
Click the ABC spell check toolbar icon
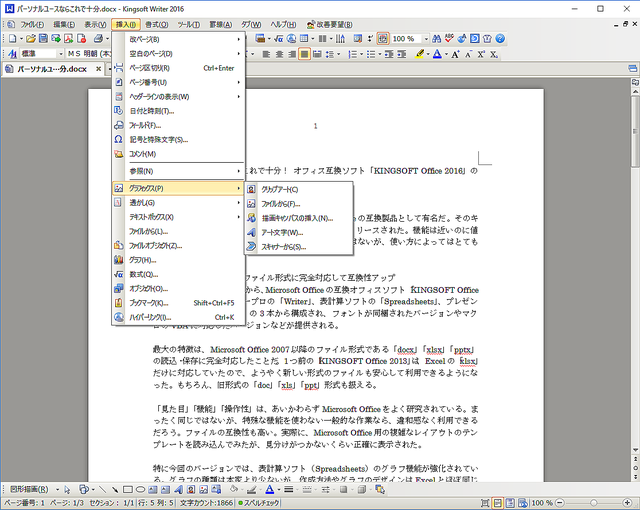449,39
